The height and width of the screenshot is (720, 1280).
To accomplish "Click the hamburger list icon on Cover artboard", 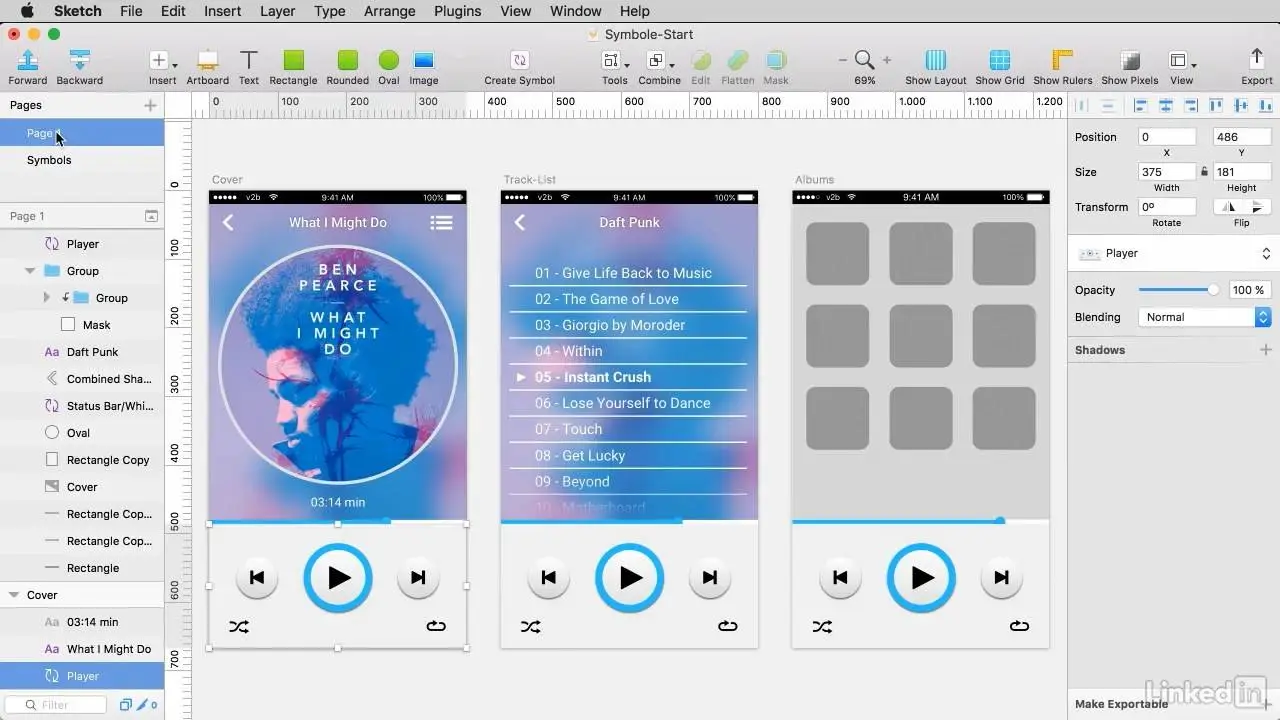I will pos(441,223).
